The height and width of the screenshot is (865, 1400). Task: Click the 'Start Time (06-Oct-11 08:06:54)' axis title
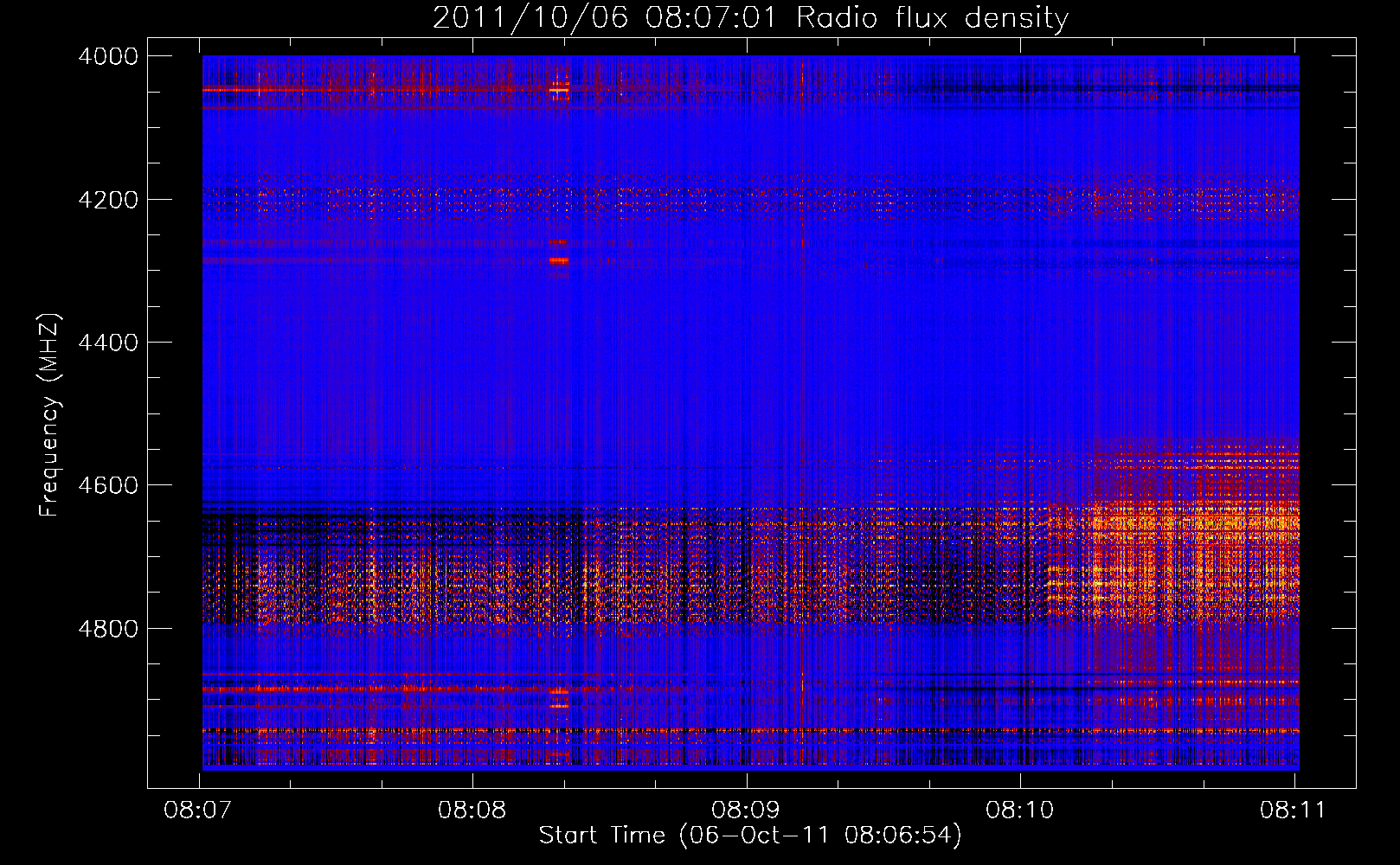tap(750, 836)
